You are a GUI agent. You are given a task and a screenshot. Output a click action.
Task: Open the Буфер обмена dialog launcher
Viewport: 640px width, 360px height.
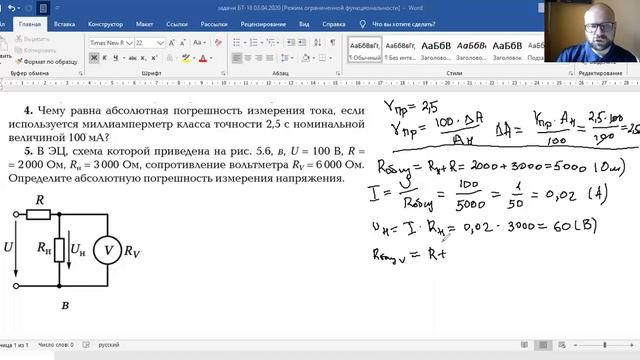tap(80, 73)
